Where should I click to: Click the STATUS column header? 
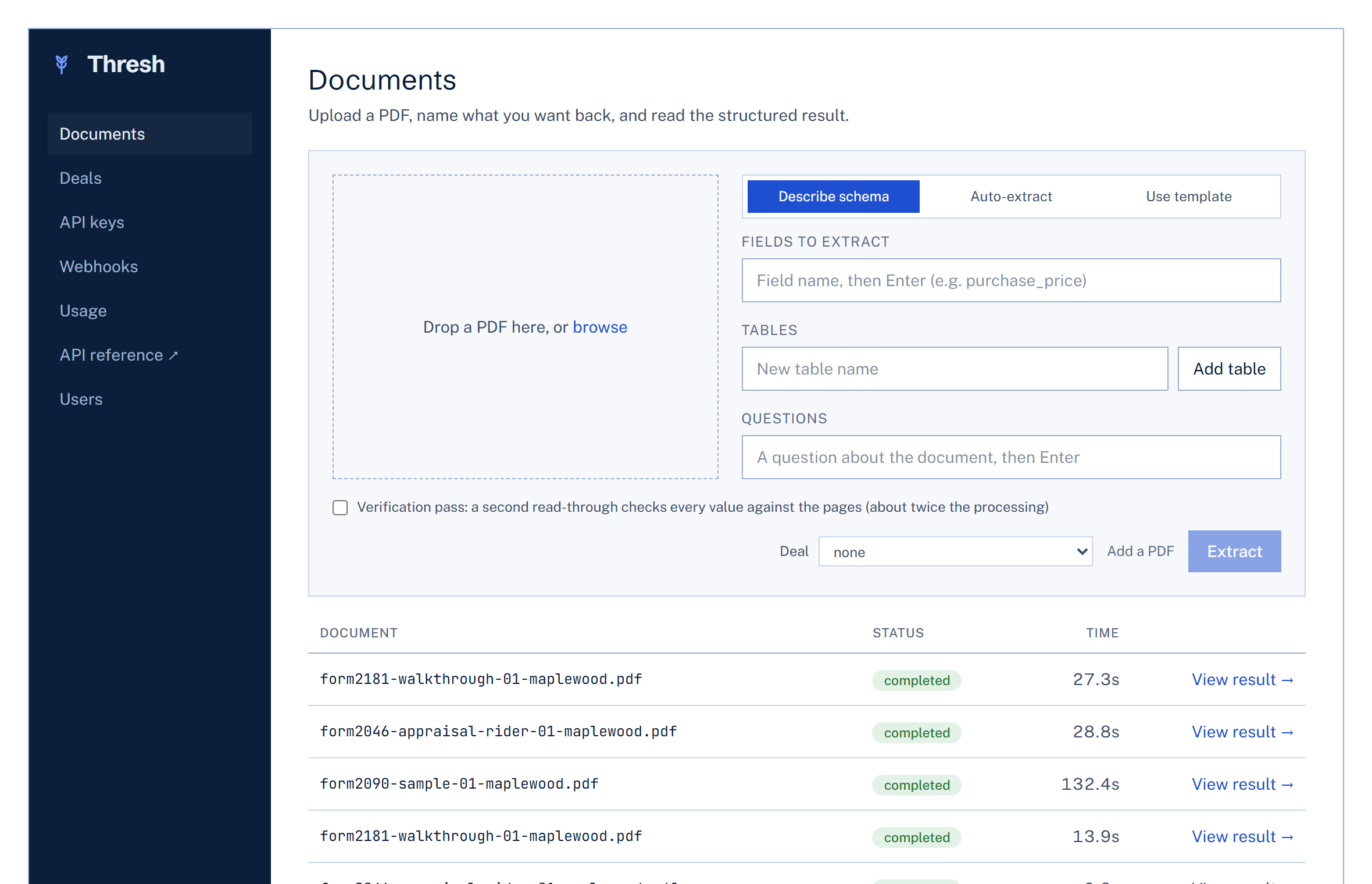coord(898,633)
